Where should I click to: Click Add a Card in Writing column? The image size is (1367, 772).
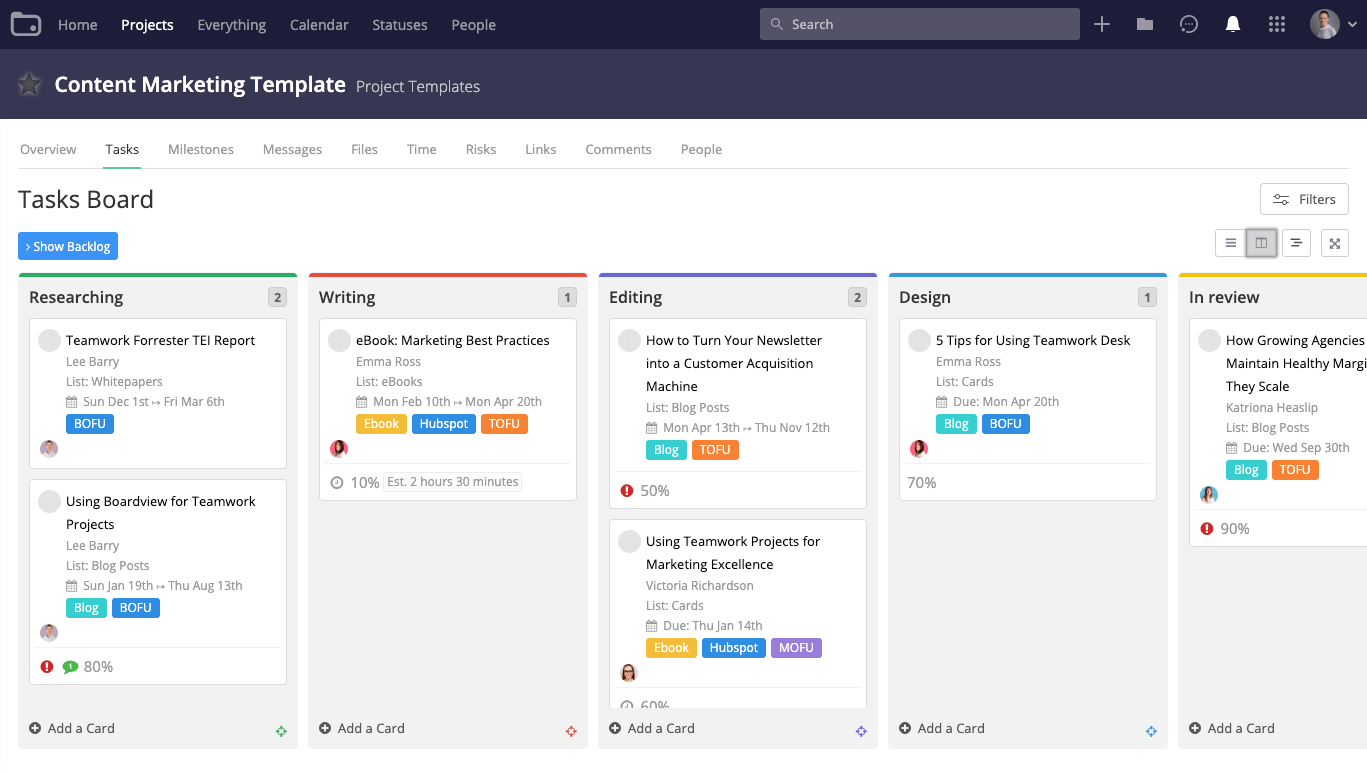(361, 728)
